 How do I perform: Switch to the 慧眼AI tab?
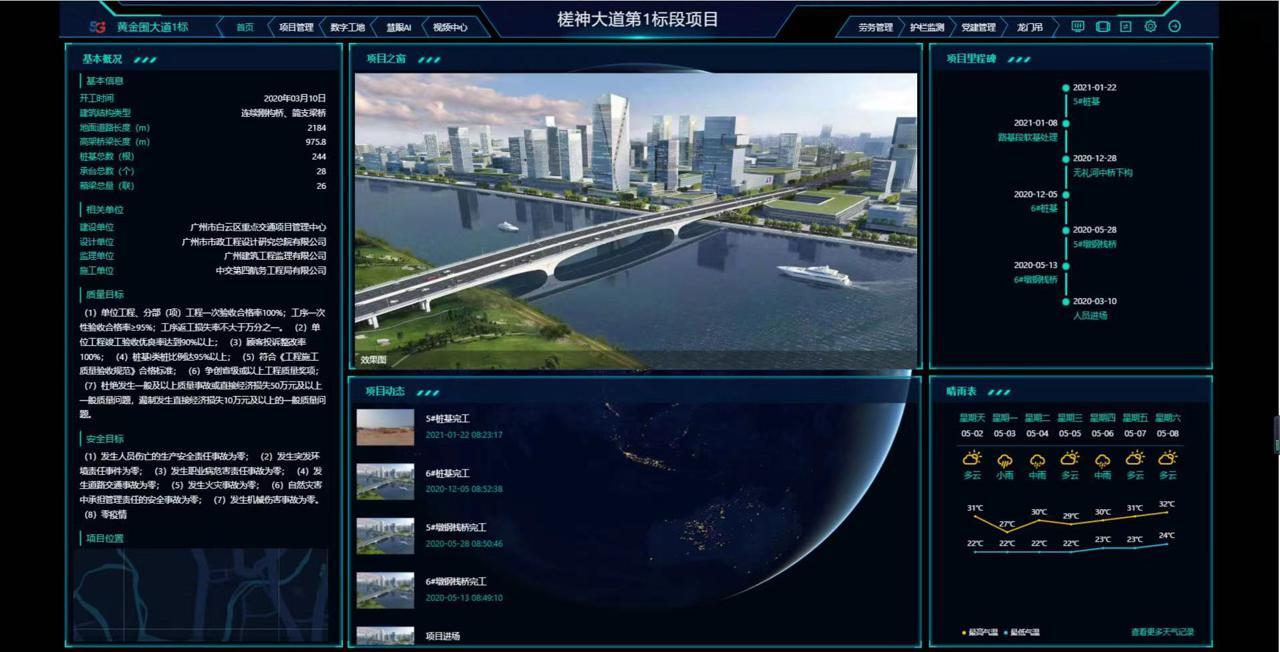[399, 28]
